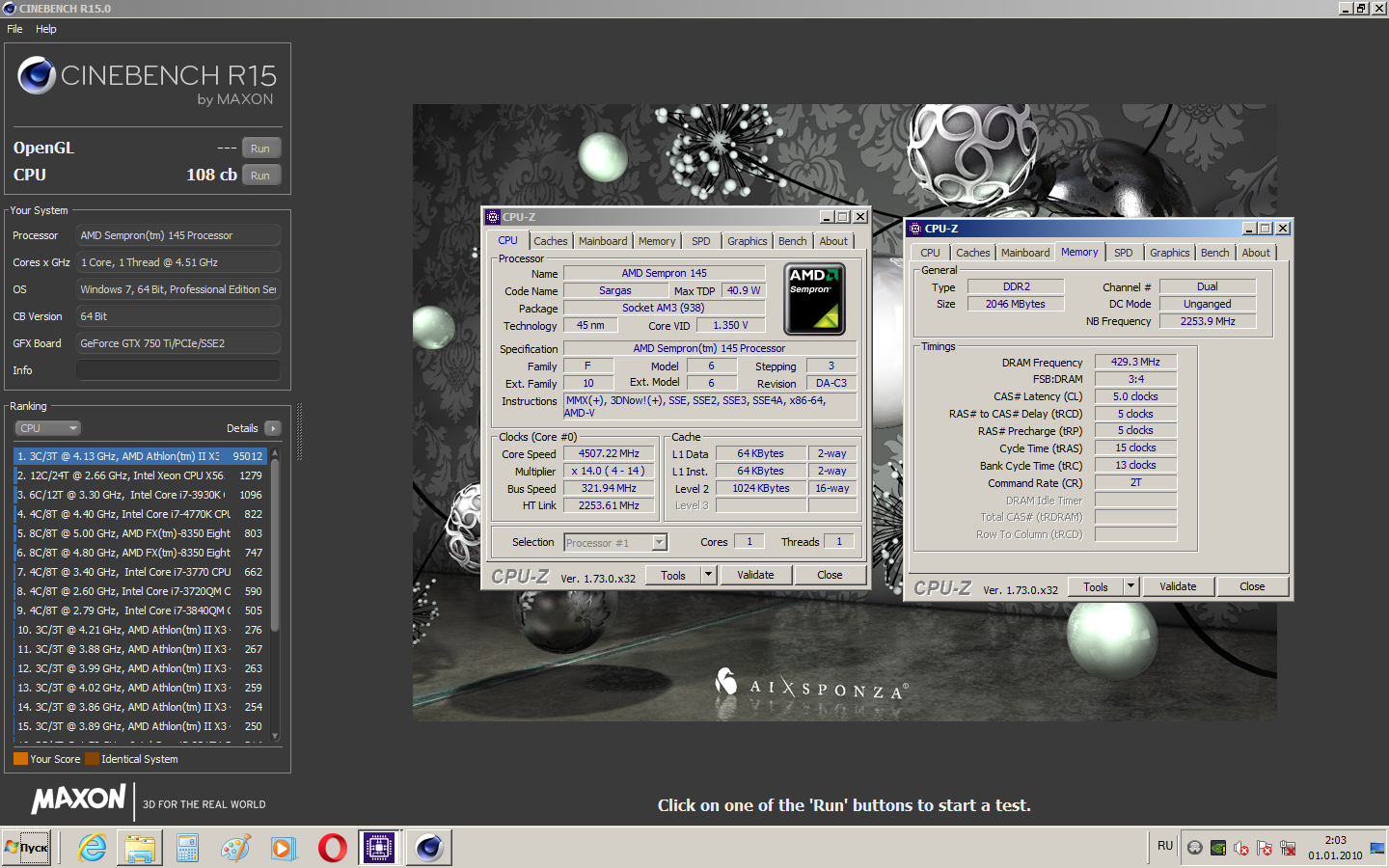Click the Core Speed value 4507.22 MHz
Viewport: 1389px width, 868px height.
(x=609, y=453)
